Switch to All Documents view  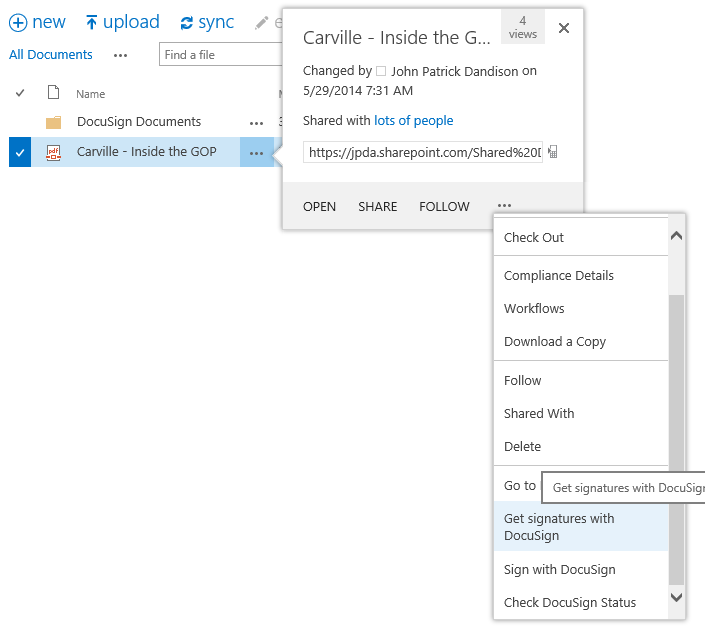(x=51, y=55)
